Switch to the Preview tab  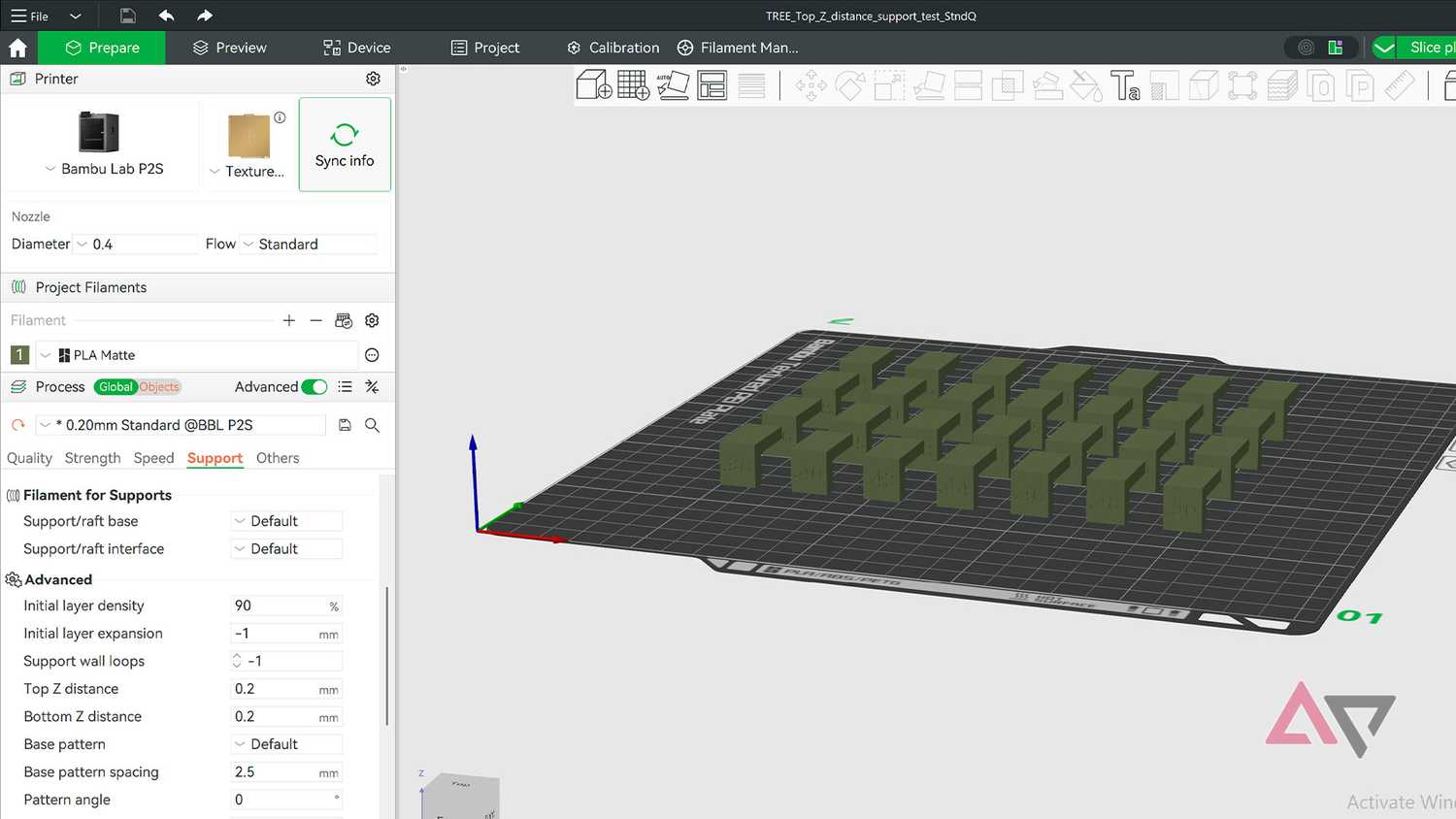coord(229,48)
